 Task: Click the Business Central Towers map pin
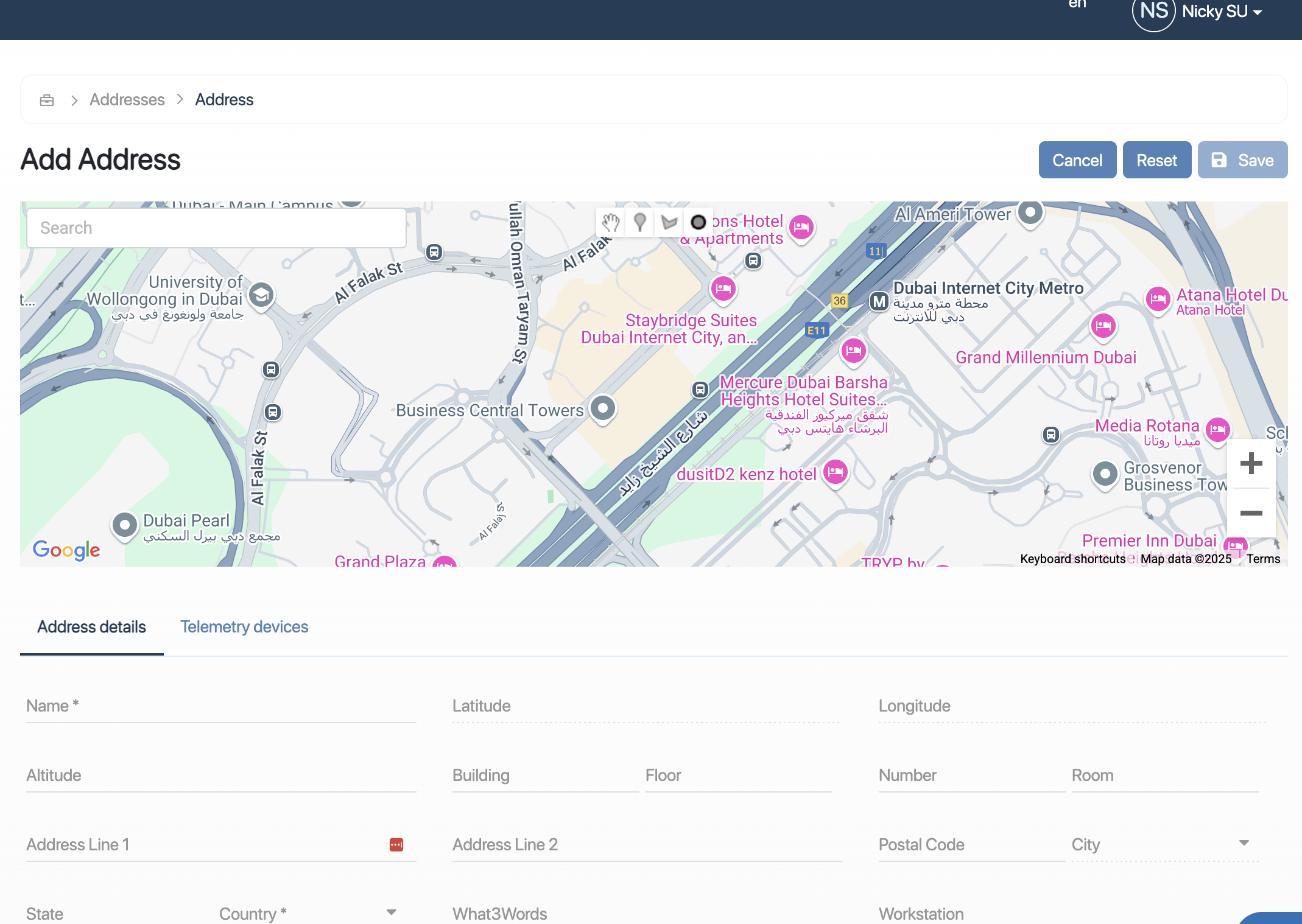click(x=603, y=408)
